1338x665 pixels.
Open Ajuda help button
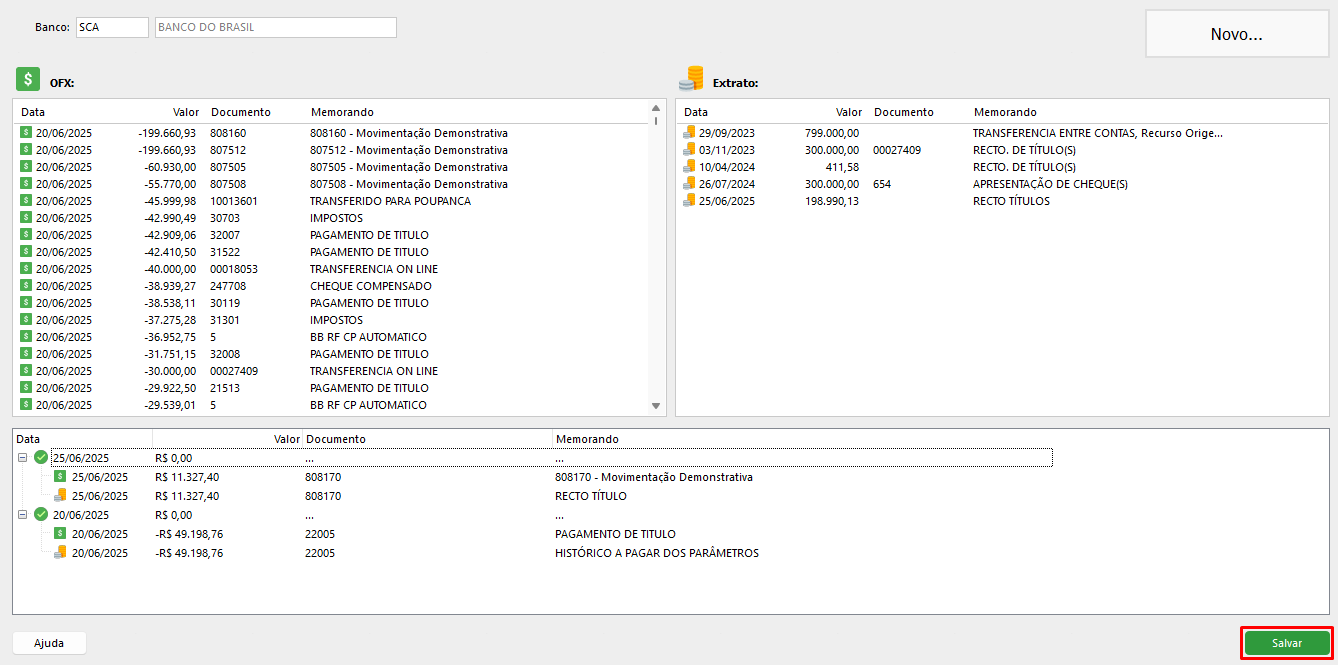(x=49, y=643)
